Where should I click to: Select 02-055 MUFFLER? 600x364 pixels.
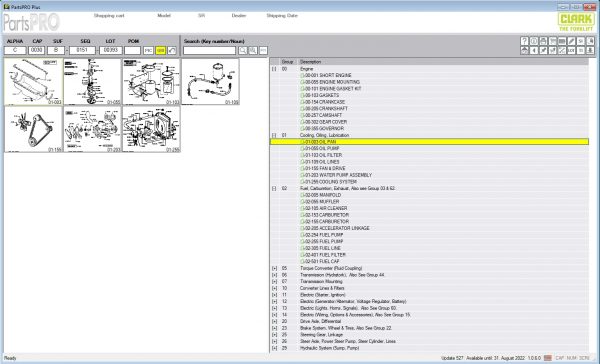pyautogui.click(x=322, y=202)
